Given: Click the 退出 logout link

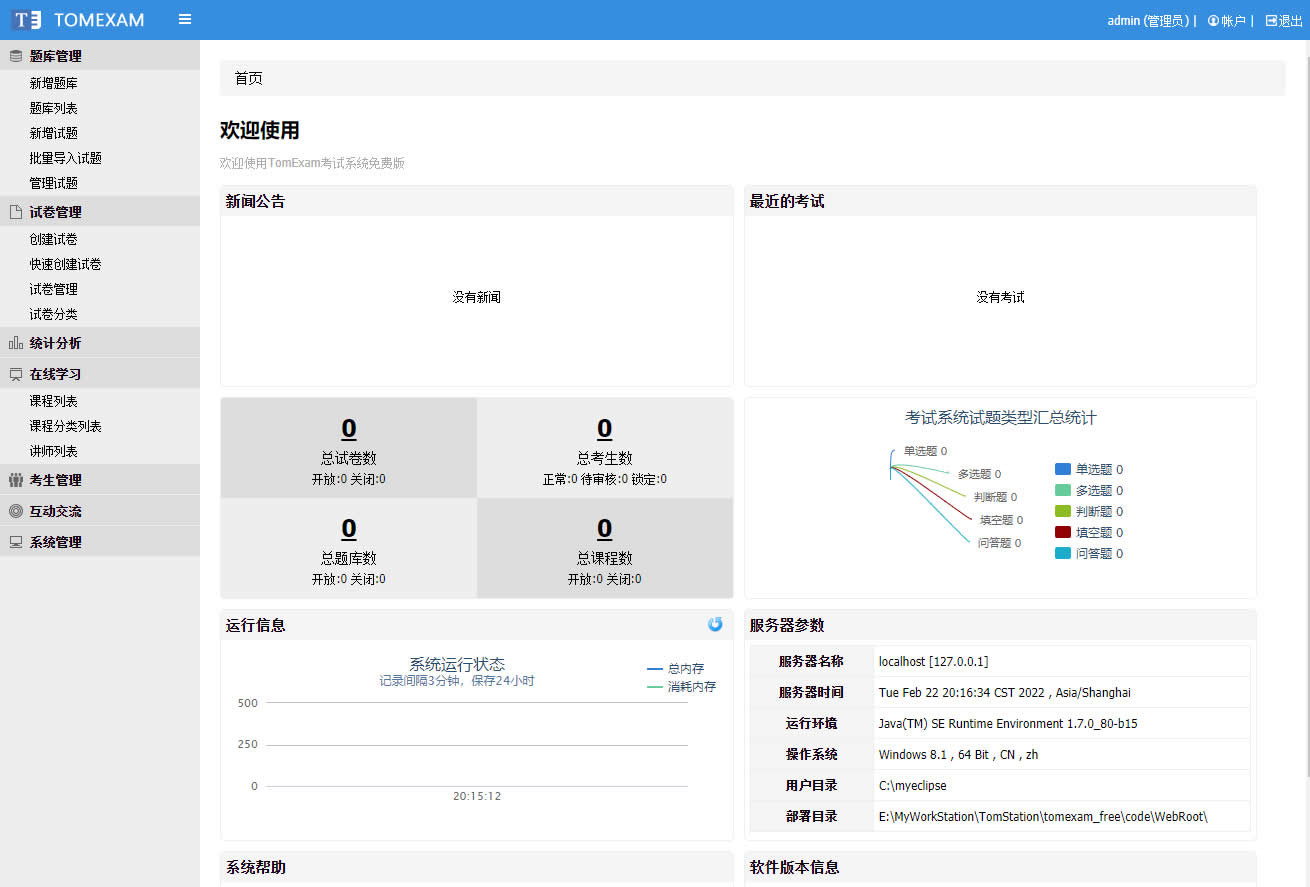Looking at the screenshot, I should 1284,20.
